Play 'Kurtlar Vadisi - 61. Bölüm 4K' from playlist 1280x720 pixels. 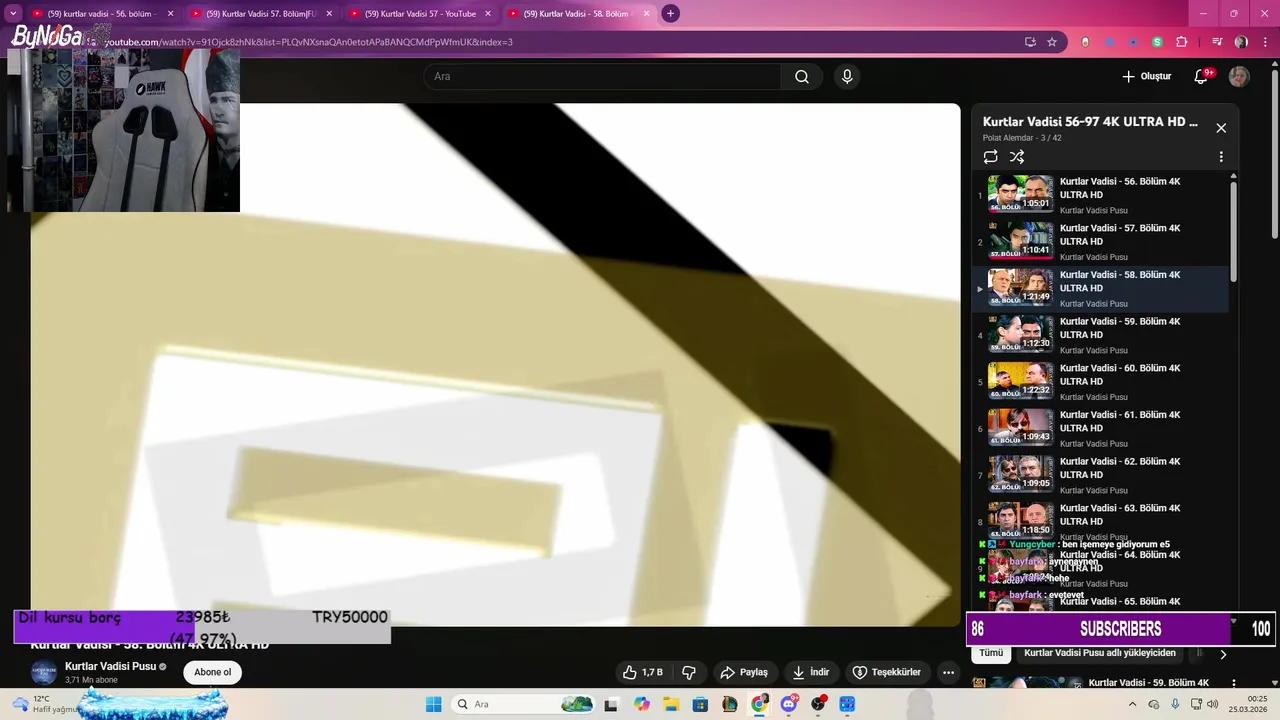tap(1101, 428)
